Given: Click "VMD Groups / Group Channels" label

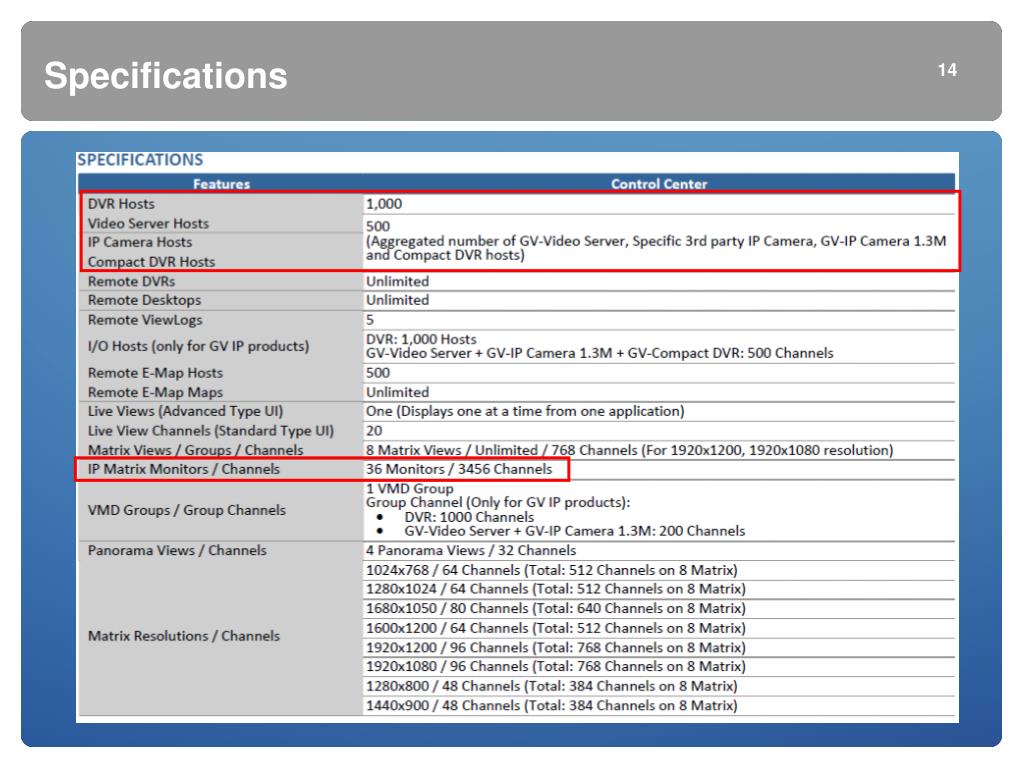Looking at the screenshot, I should point(187,510).
